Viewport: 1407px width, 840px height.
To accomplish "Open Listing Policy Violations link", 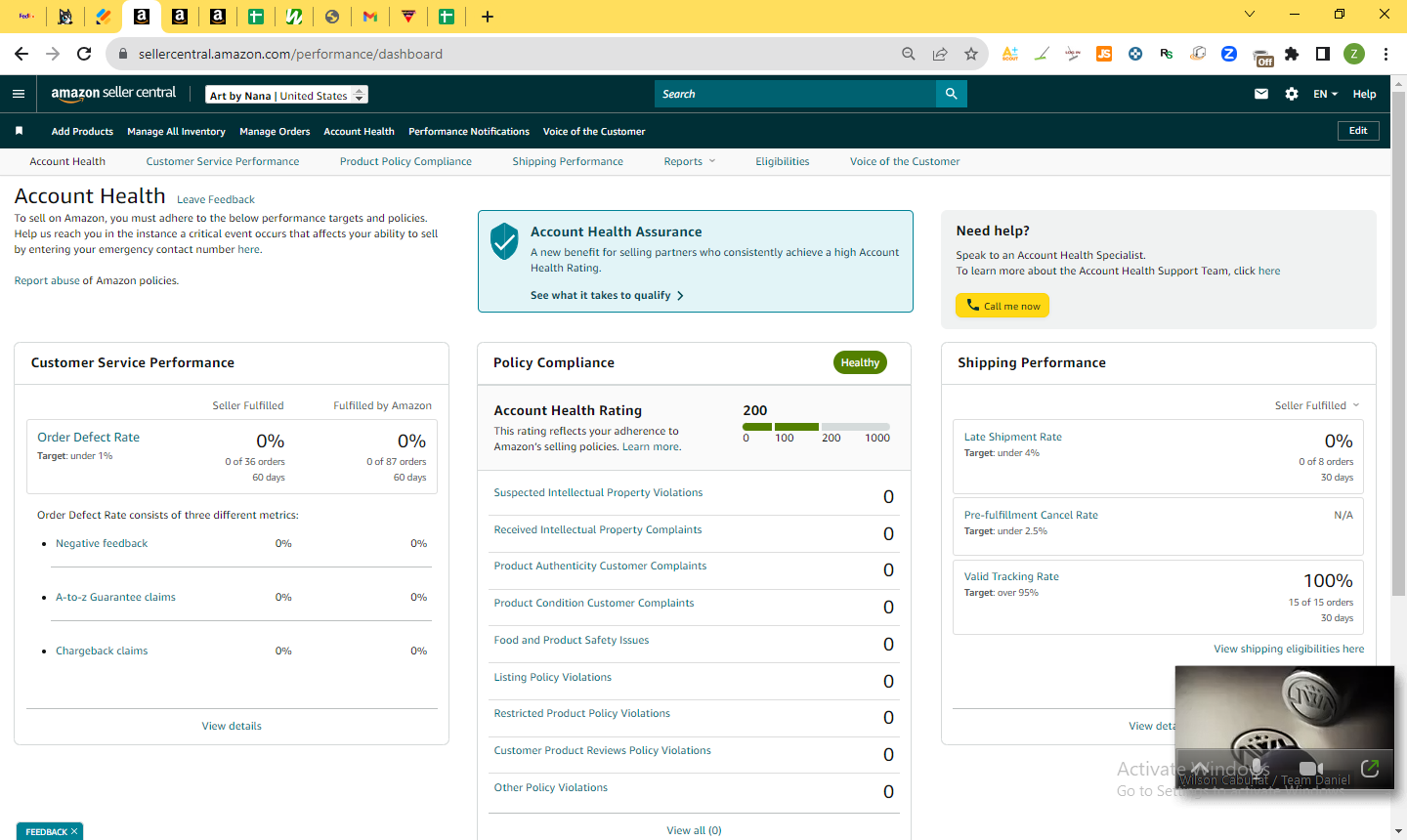I will (552, 677).
